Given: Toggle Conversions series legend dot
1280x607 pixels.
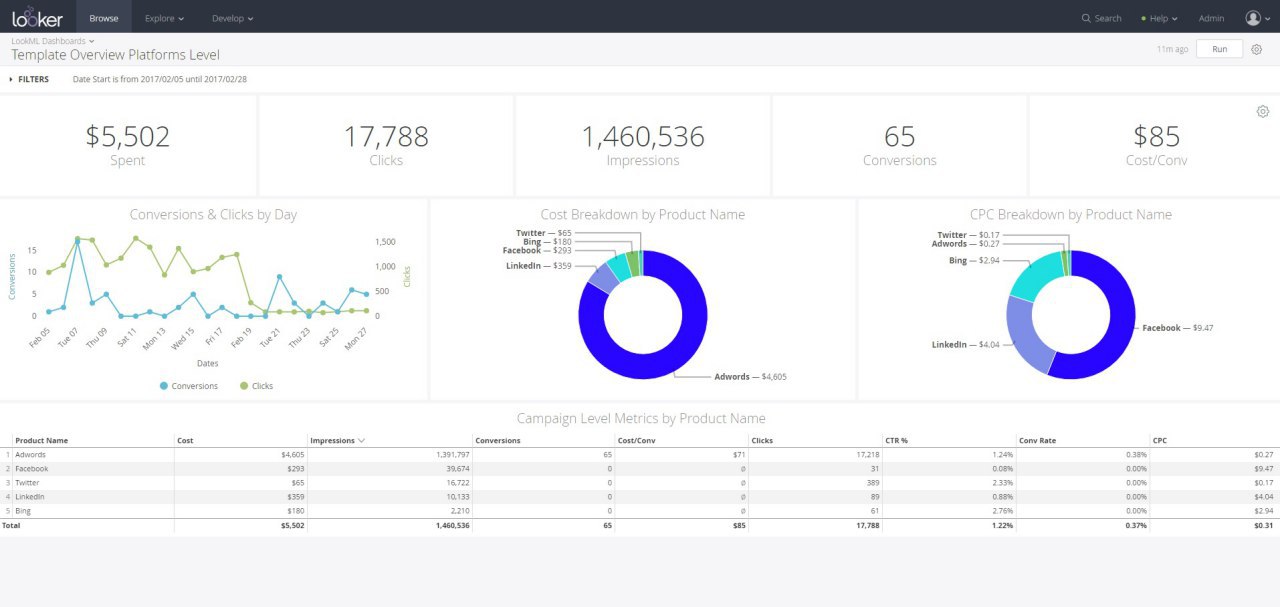Looking at the screenshot, I should tap(164, 386).
